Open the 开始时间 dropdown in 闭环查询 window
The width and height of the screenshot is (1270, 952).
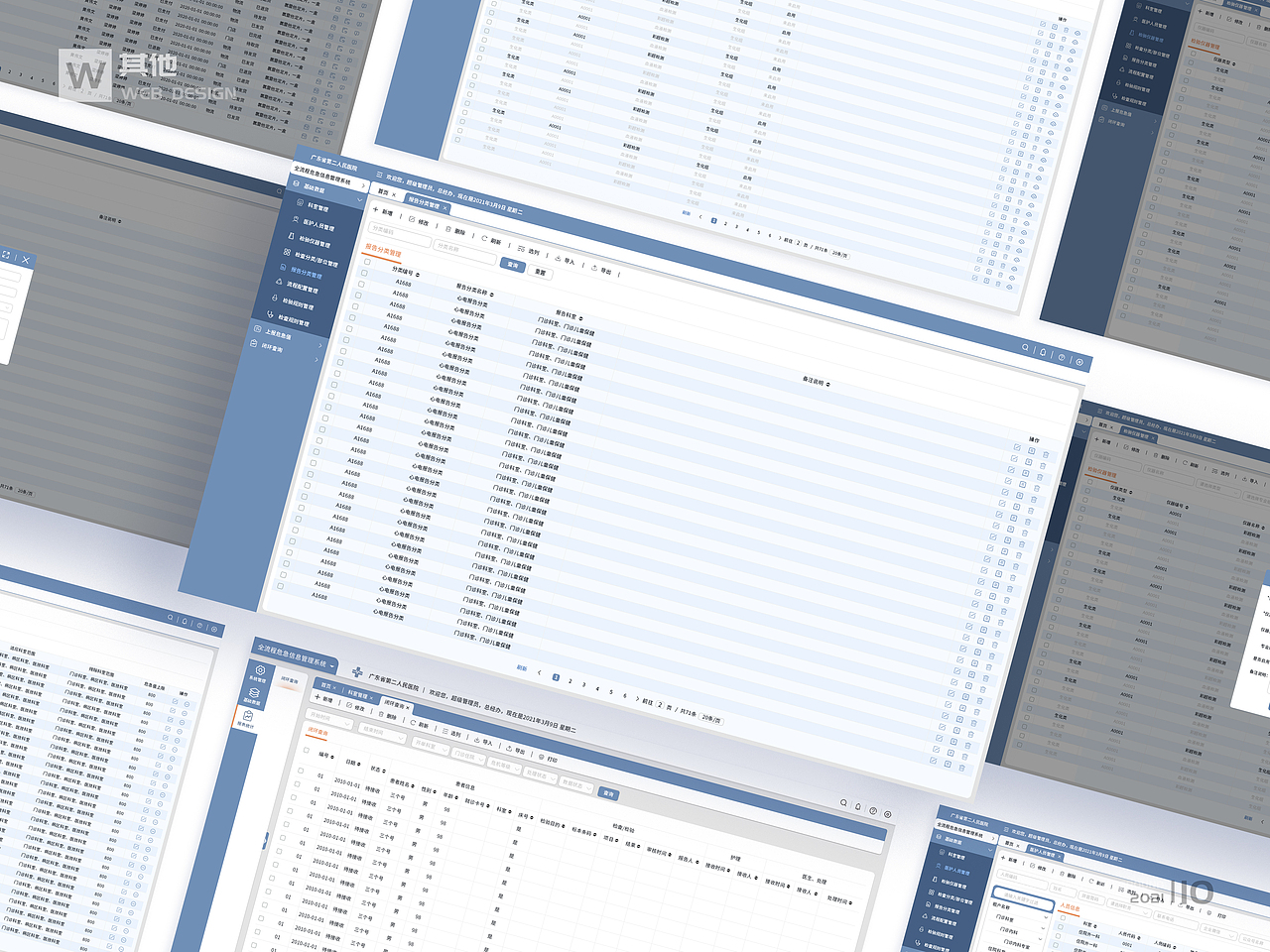coord(330,719)
